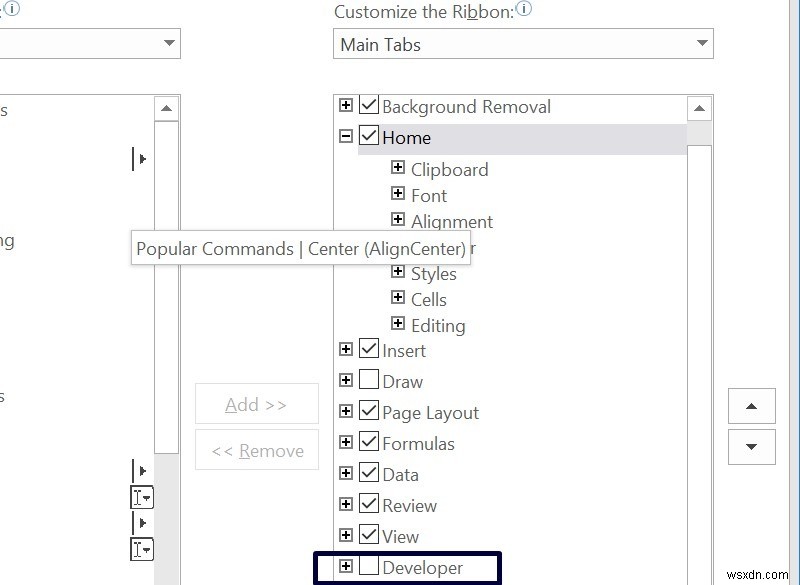The width and height of the screenshot is (800, 585).
Task: Click the Remove button
Action: click(257, 450)
